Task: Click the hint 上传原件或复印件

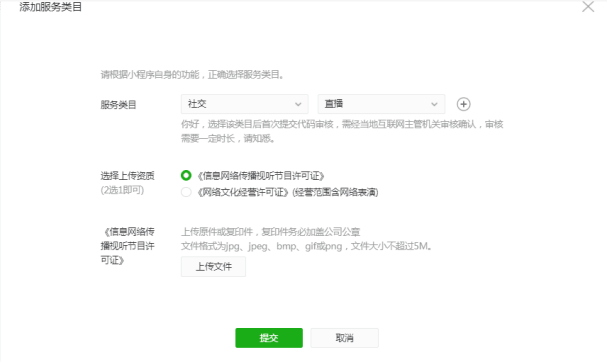Action: pyautogui.click(x=270, y=232)
